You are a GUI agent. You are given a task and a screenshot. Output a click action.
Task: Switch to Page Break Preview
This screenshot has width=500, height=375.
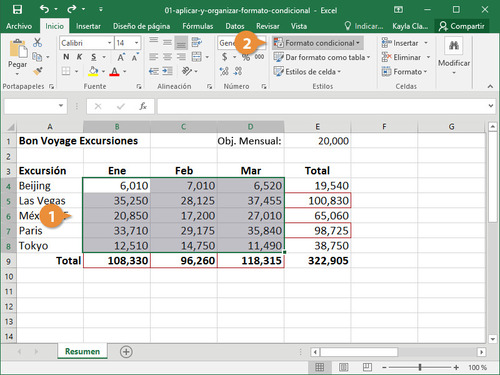tap(367, 367)
